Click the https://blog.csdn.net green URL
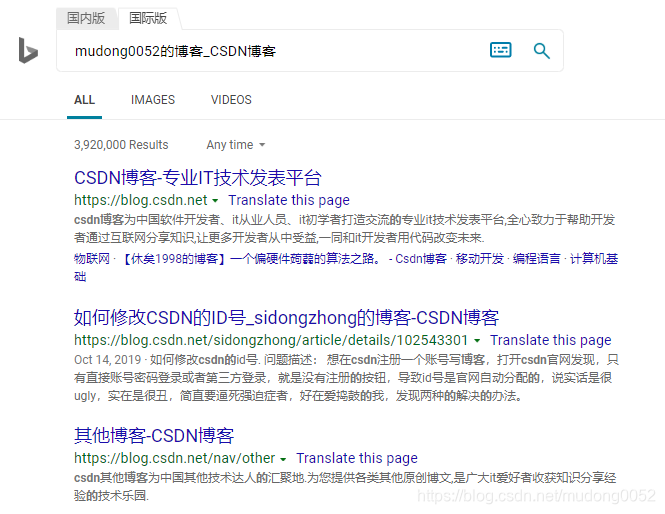 pyautogui.click(x=141, y=200)
